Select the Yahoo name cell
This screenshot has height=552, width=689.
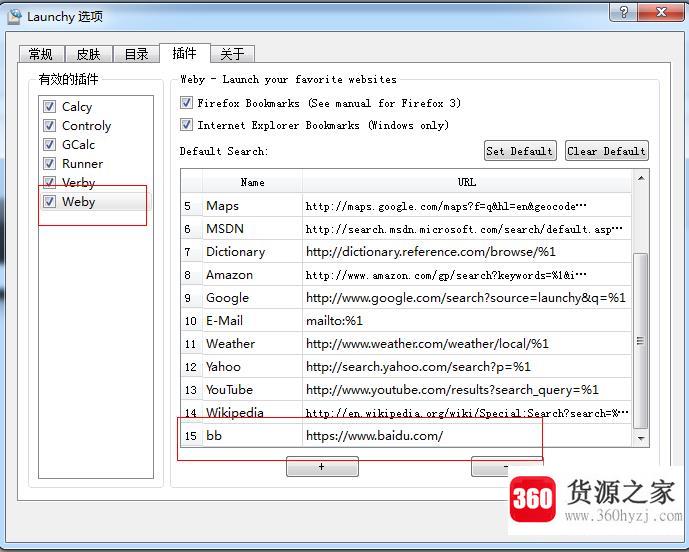coord(252,367)
